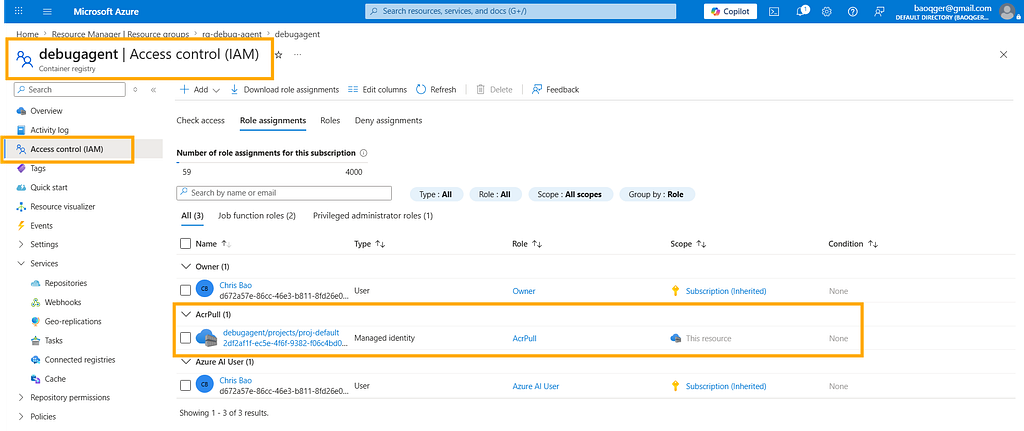Screen dimensions: 1024x431
Task: Click the Refresh toolbar button
Action: click(x=436, y=89)
